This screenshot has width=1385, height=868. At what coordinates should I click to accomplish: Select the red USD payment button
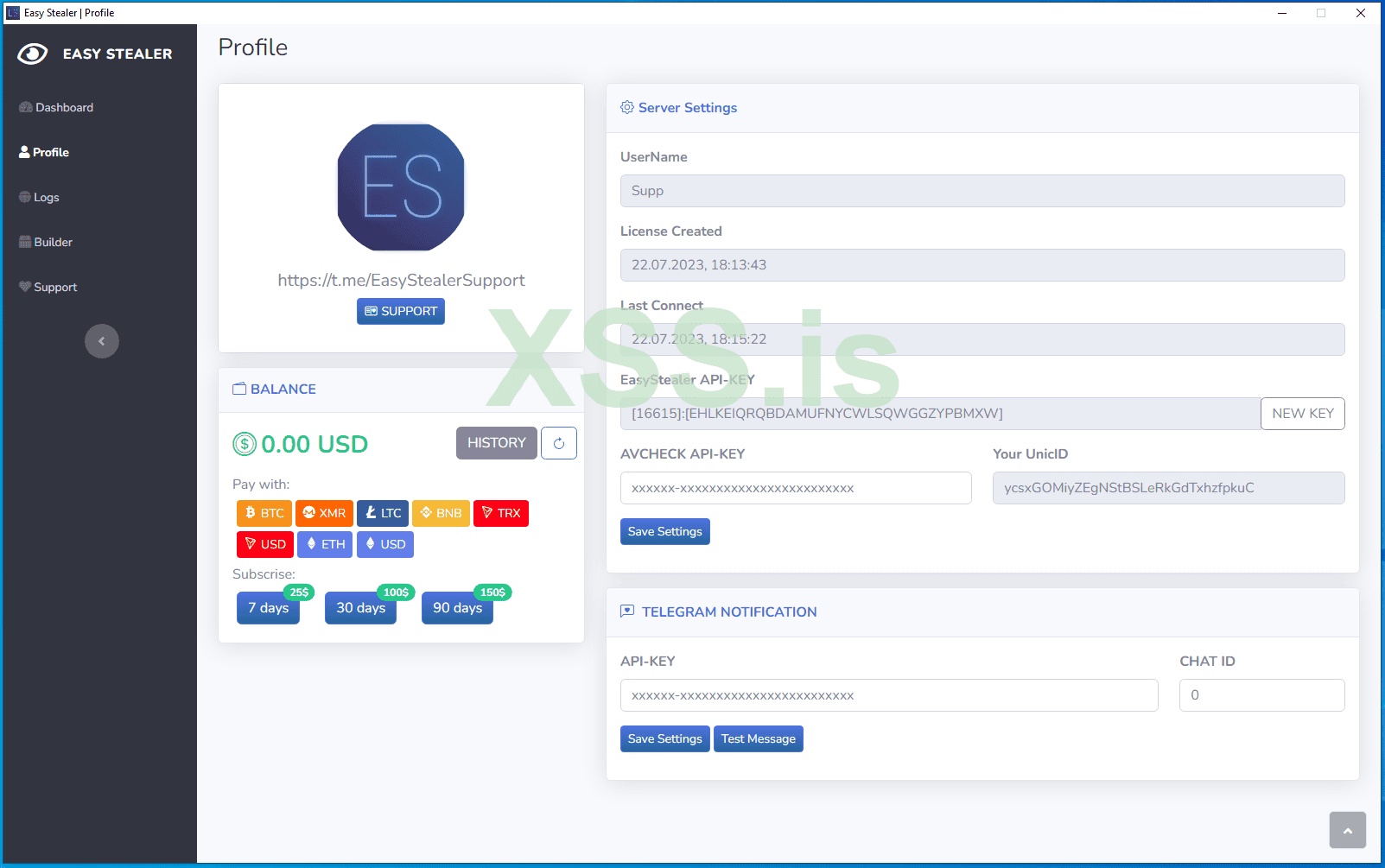point(265,544)
